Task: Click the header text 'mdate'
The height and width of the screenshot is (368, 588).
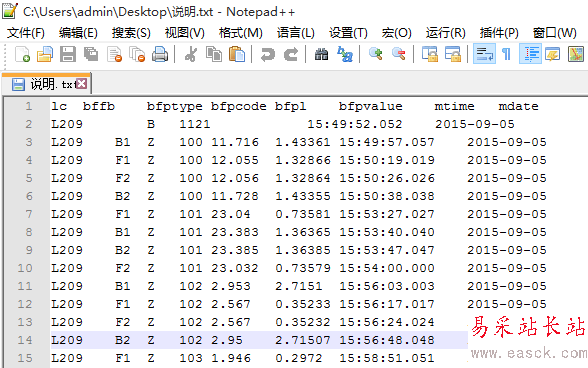Action: (x=518, y=106)
